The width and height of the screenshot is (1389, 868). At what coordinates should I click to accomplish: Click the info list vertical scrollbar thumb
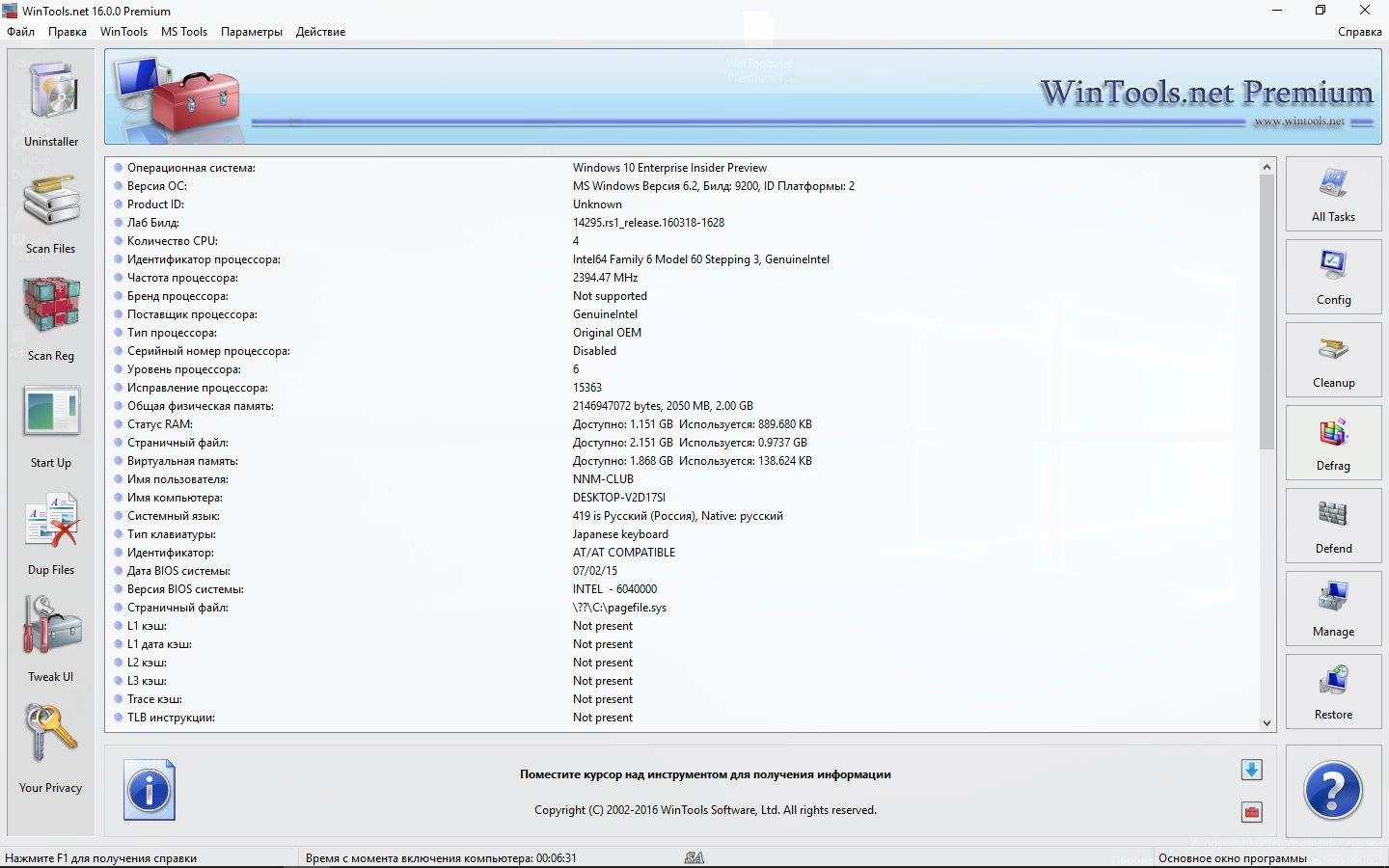(x=1266, y=312)
